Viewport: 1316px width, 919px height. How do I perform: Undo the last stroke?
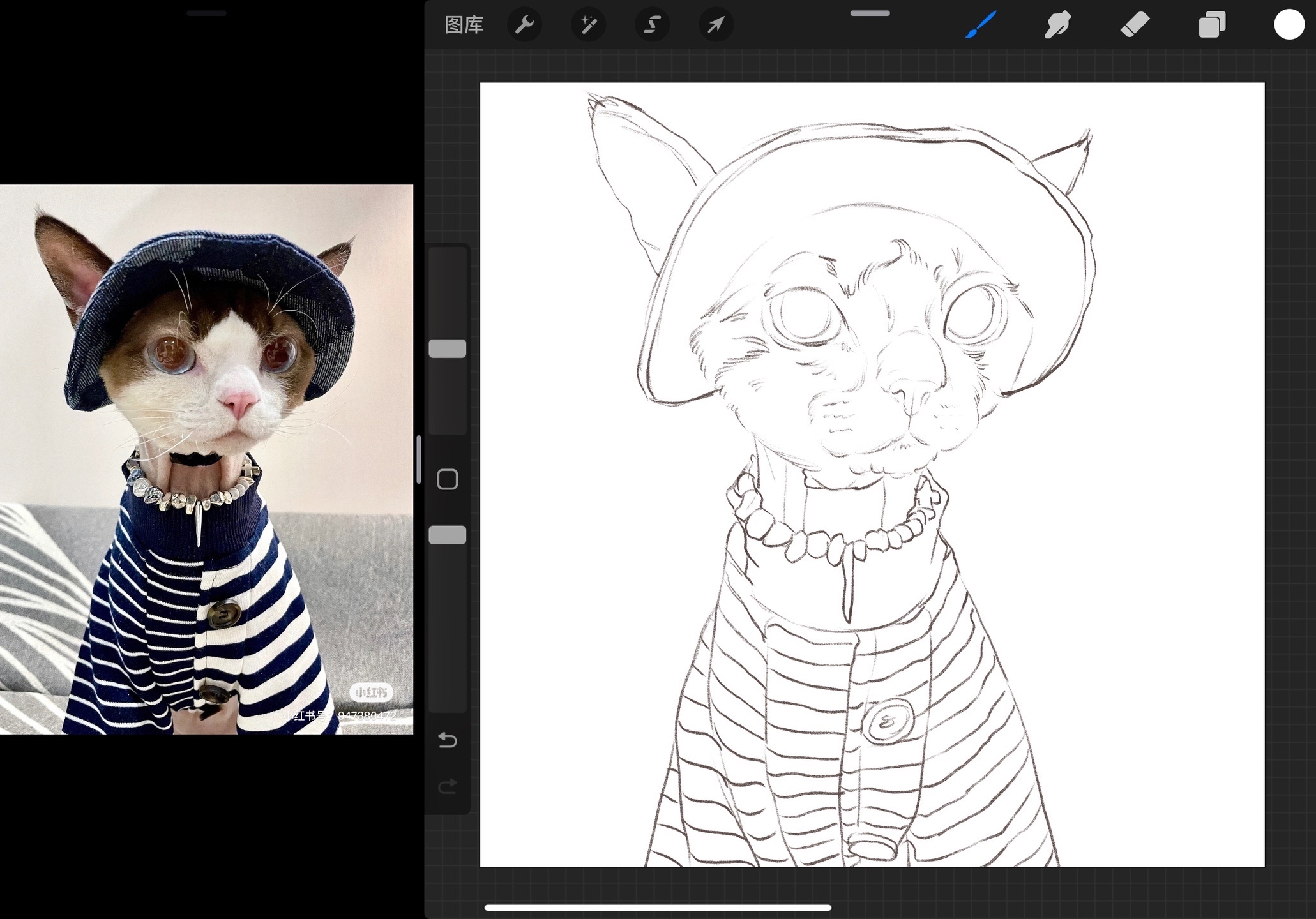coord(447,740)
